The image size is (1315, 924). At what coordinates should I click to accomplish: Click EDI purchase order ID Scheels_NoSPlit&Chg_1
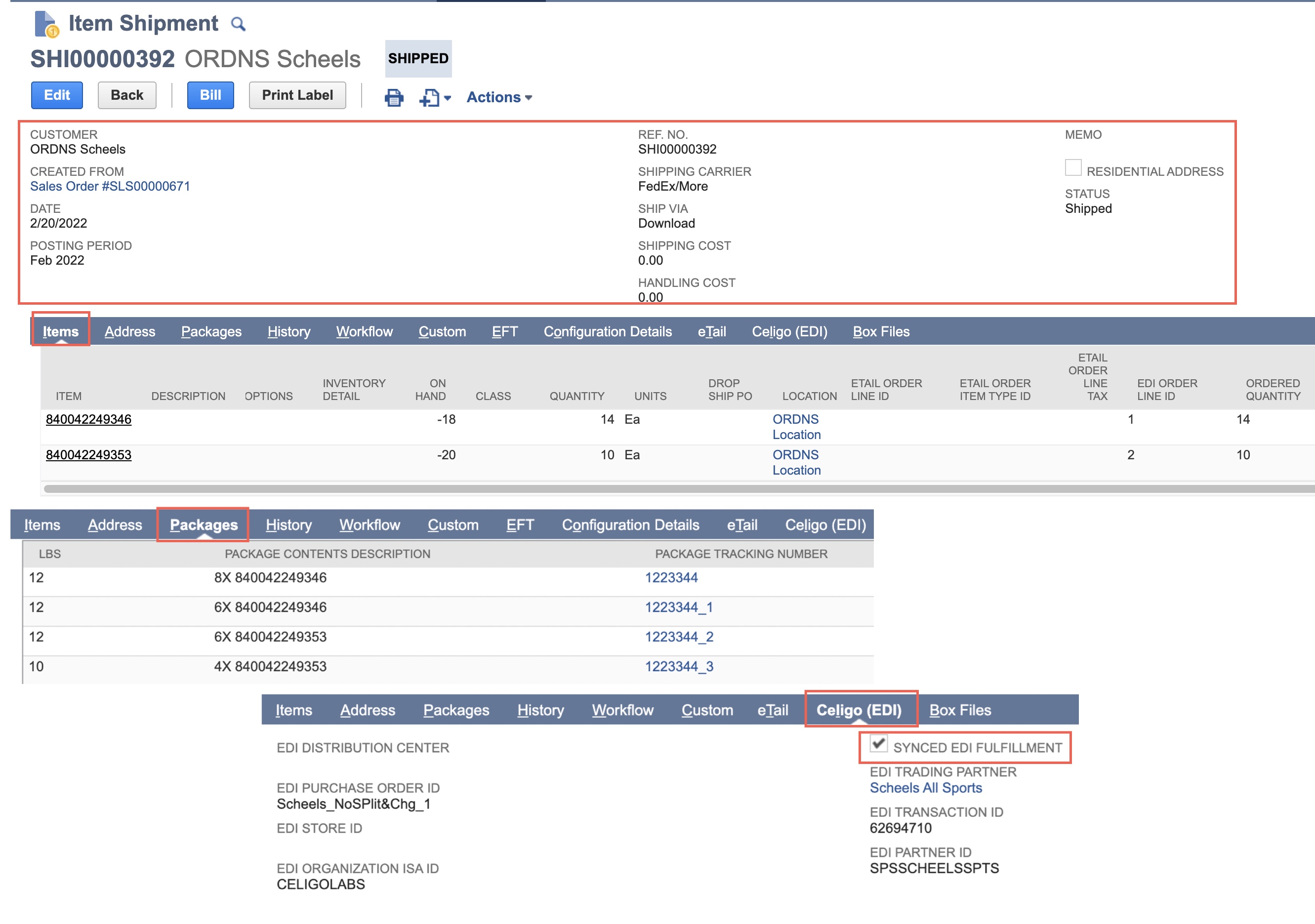(353, 804)
